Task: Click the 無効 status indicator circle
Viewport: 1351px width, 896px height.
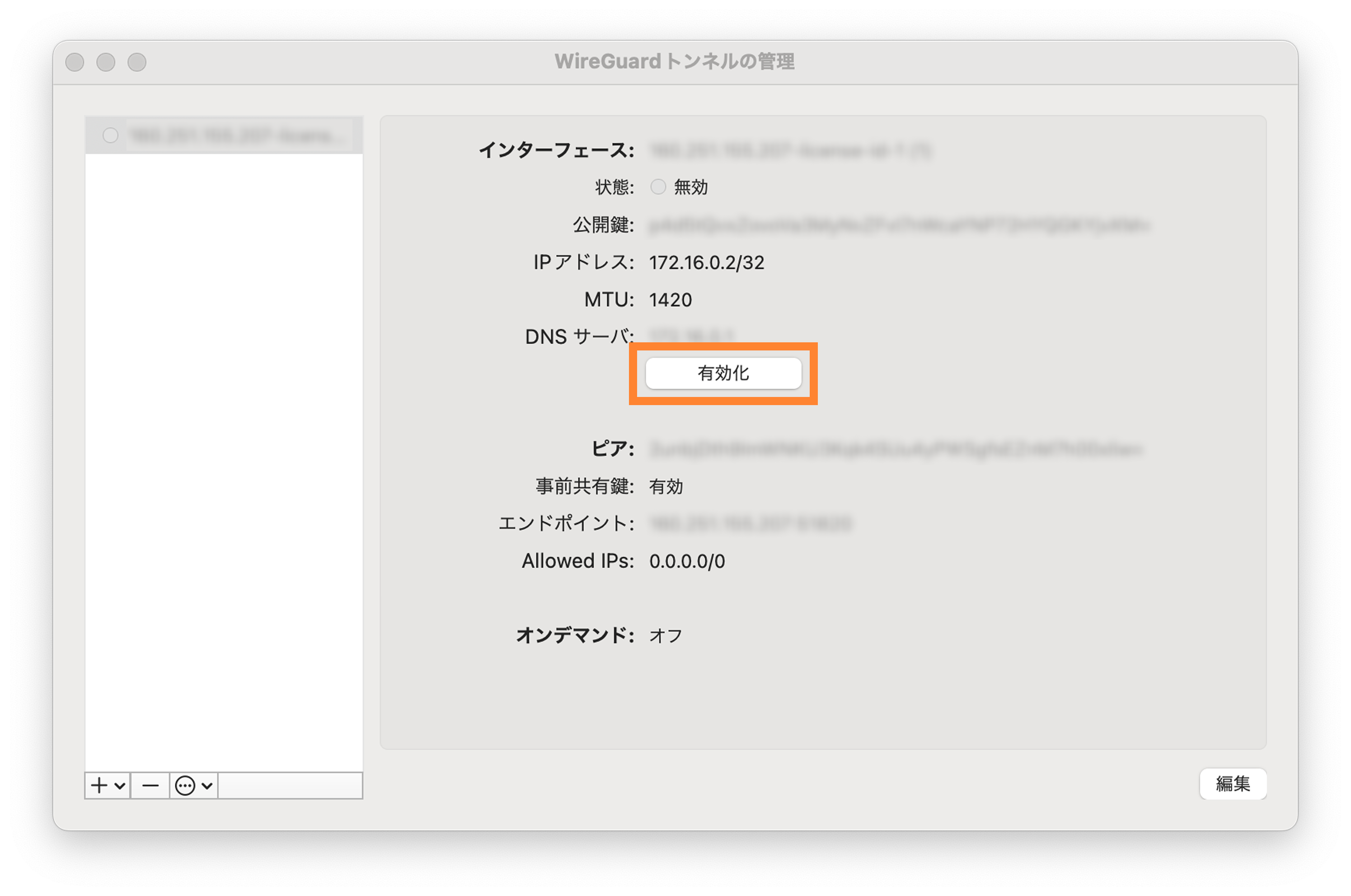Action: click(x=658, y=187)
